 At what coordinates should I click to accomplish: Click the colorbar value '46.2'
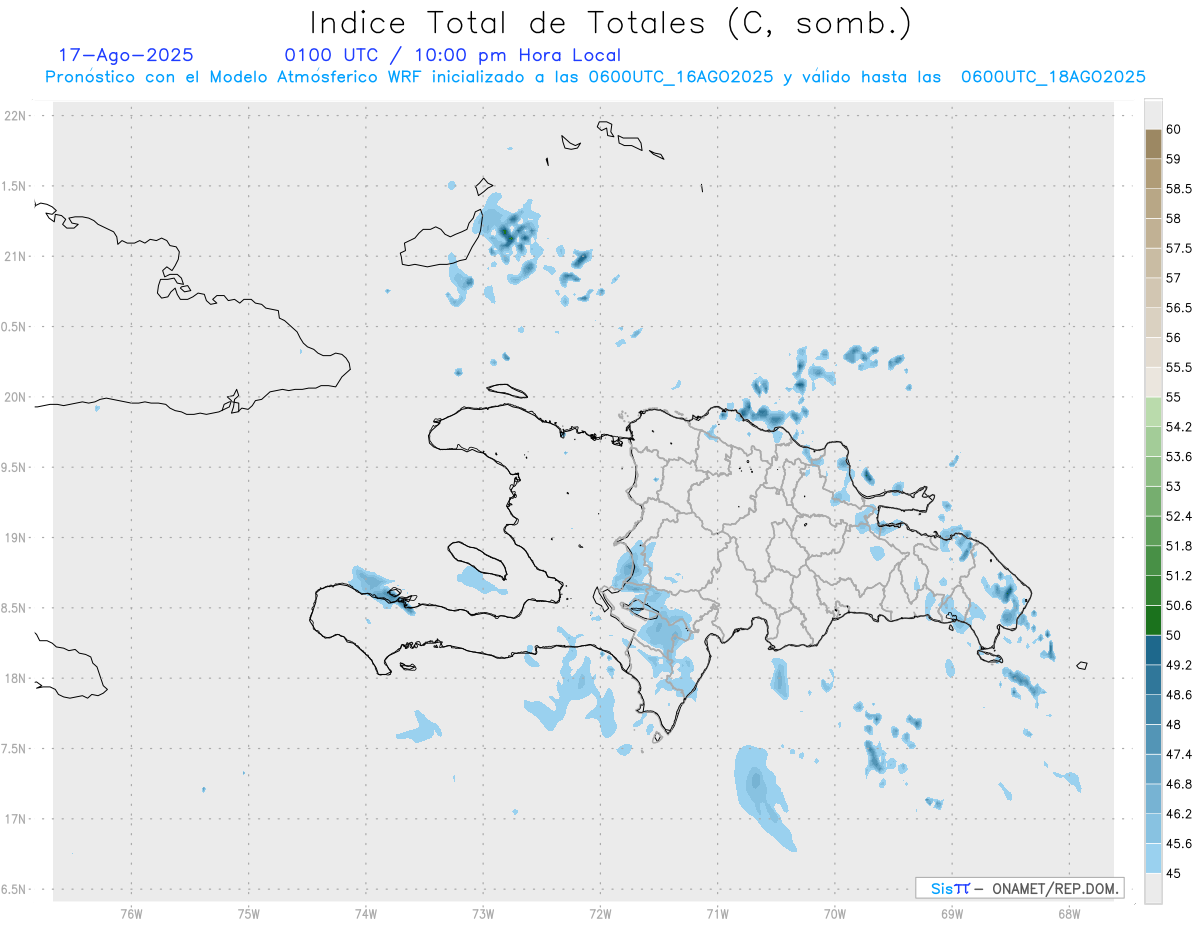[x=1179, y=814]
